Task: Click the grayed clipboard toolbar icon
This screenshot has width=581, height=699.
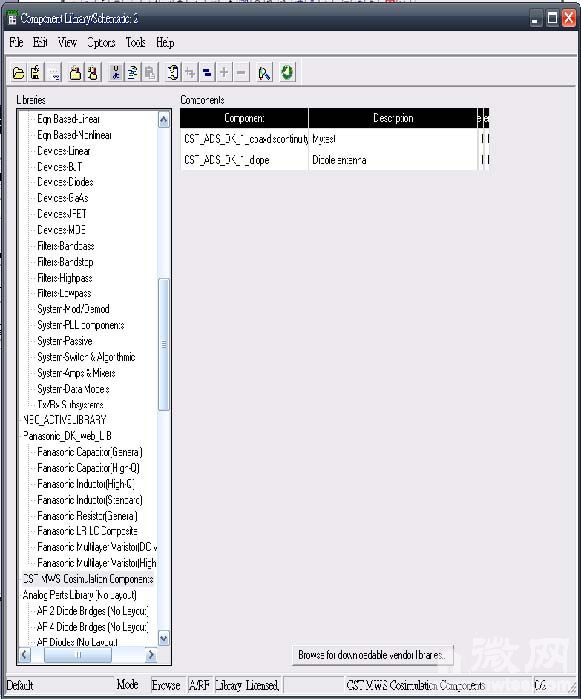Action: click(150, 72)
